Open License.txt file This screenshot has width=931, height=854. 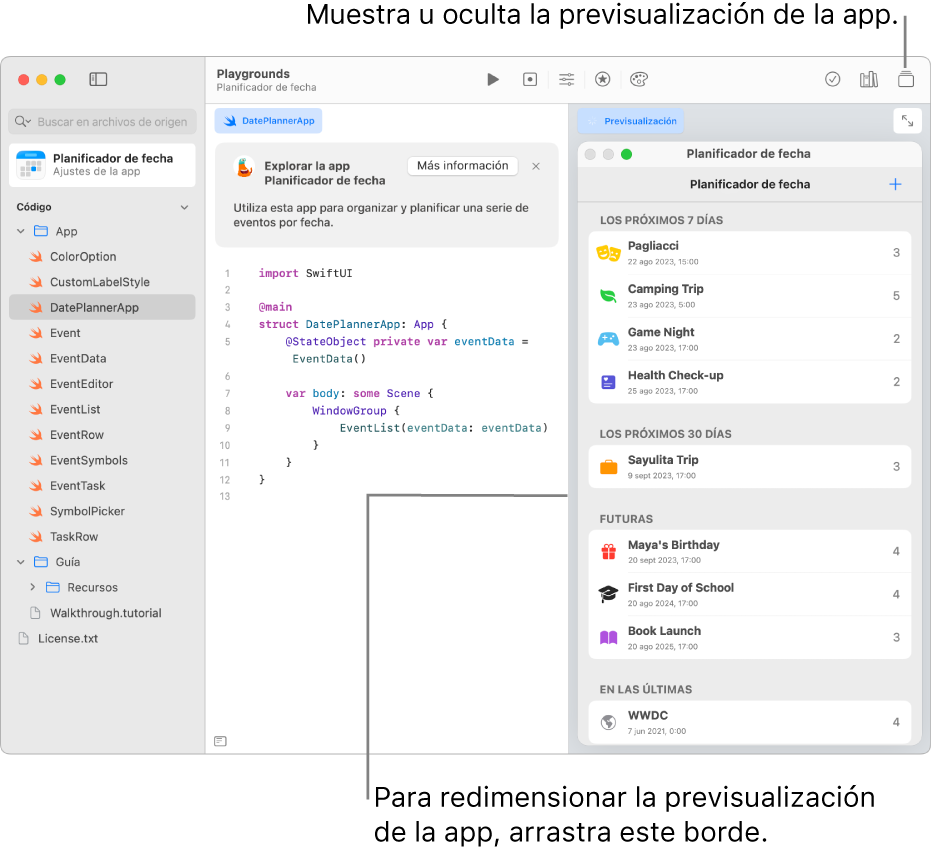click(102, 638)
